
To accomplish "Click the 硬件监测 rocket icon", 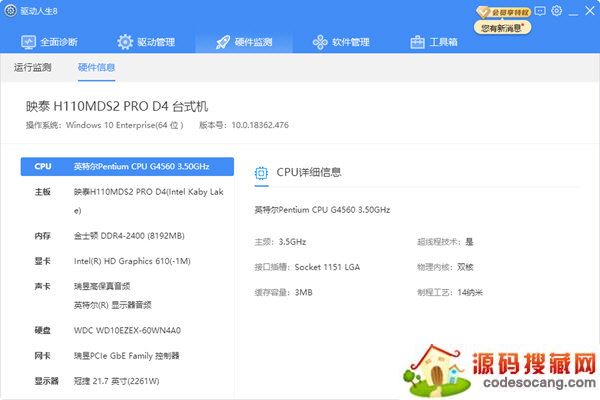I will click(223, 42).
